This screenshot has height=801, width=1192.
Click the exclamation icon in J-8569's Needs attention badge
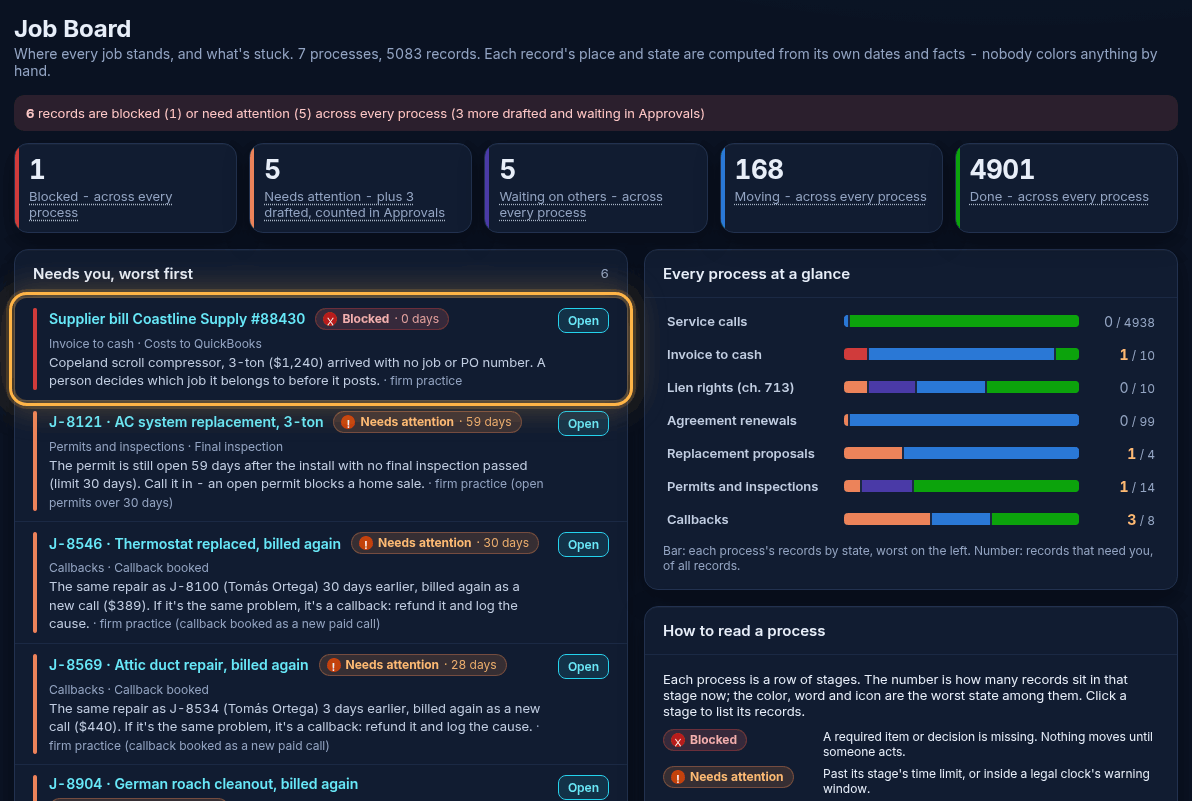click(x=333, y=666)
